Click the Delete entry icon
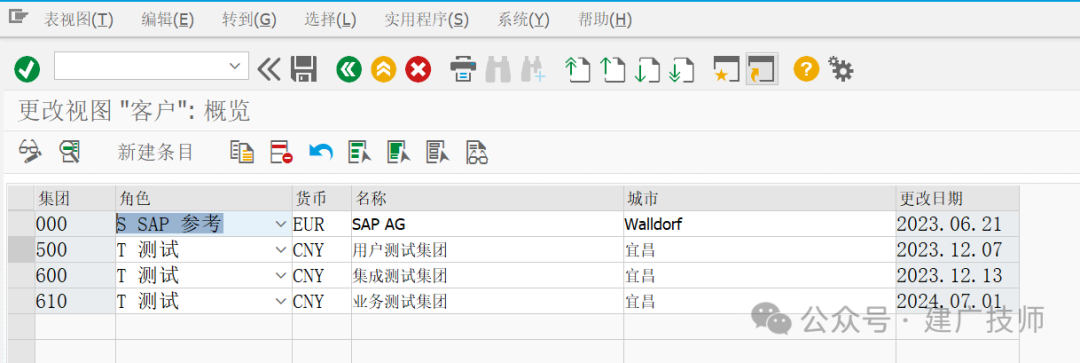The image size is (1080, 363). 281,152
